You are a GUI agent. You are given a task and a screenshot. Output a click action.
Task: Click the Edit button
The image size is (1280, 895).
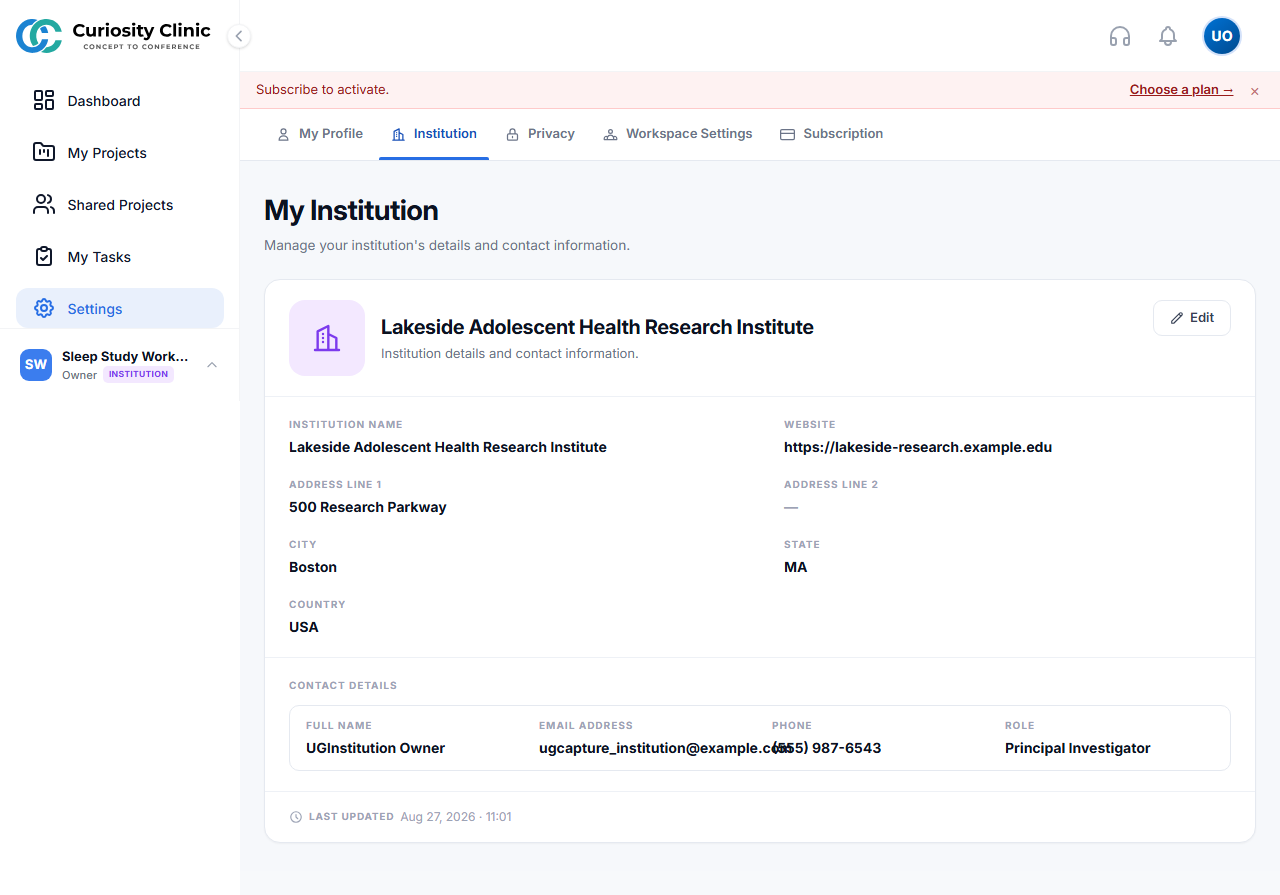[1192, 318]
